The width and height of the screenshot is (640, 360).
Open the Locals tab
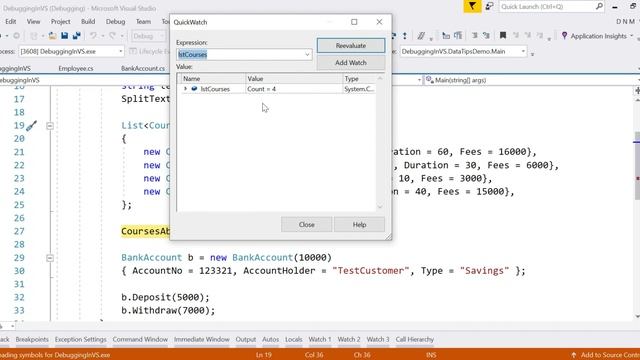[293, 339]
